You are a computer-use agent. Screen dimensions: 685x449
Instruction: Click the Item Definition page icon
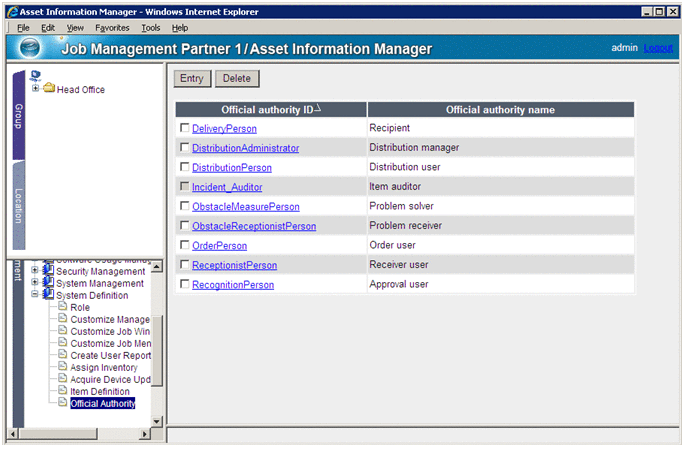62,391
